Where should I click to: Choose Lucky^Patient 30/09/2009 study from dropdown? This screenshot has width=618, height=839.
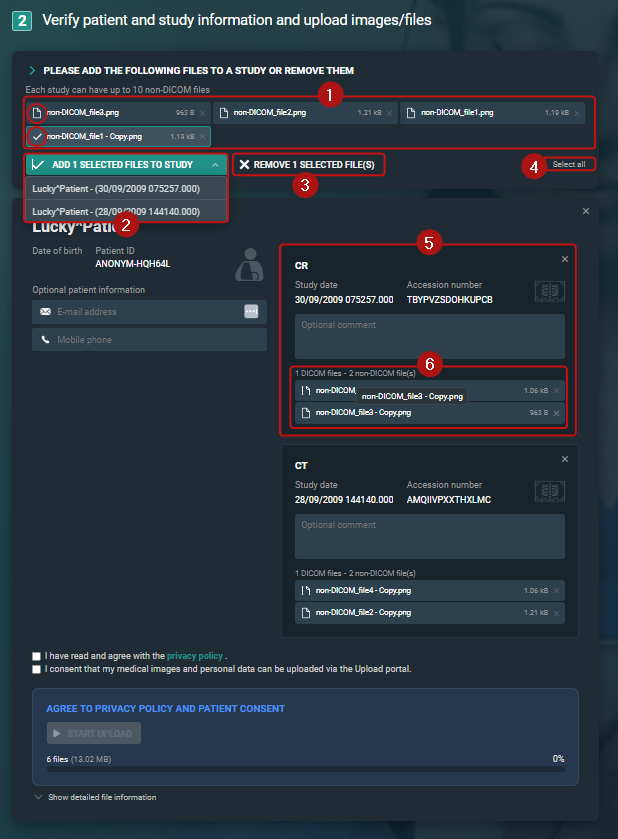coord(116,188)
